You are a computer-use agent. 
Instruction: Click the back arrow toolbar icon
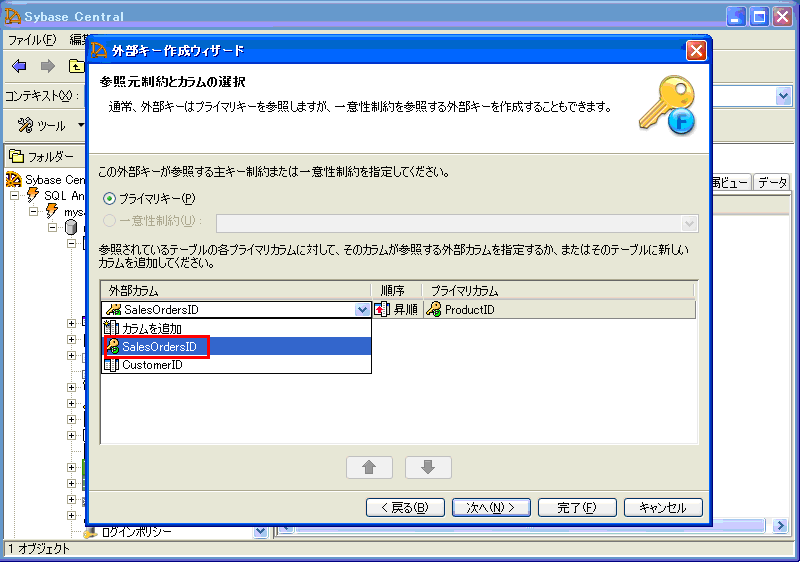[19, 66]
